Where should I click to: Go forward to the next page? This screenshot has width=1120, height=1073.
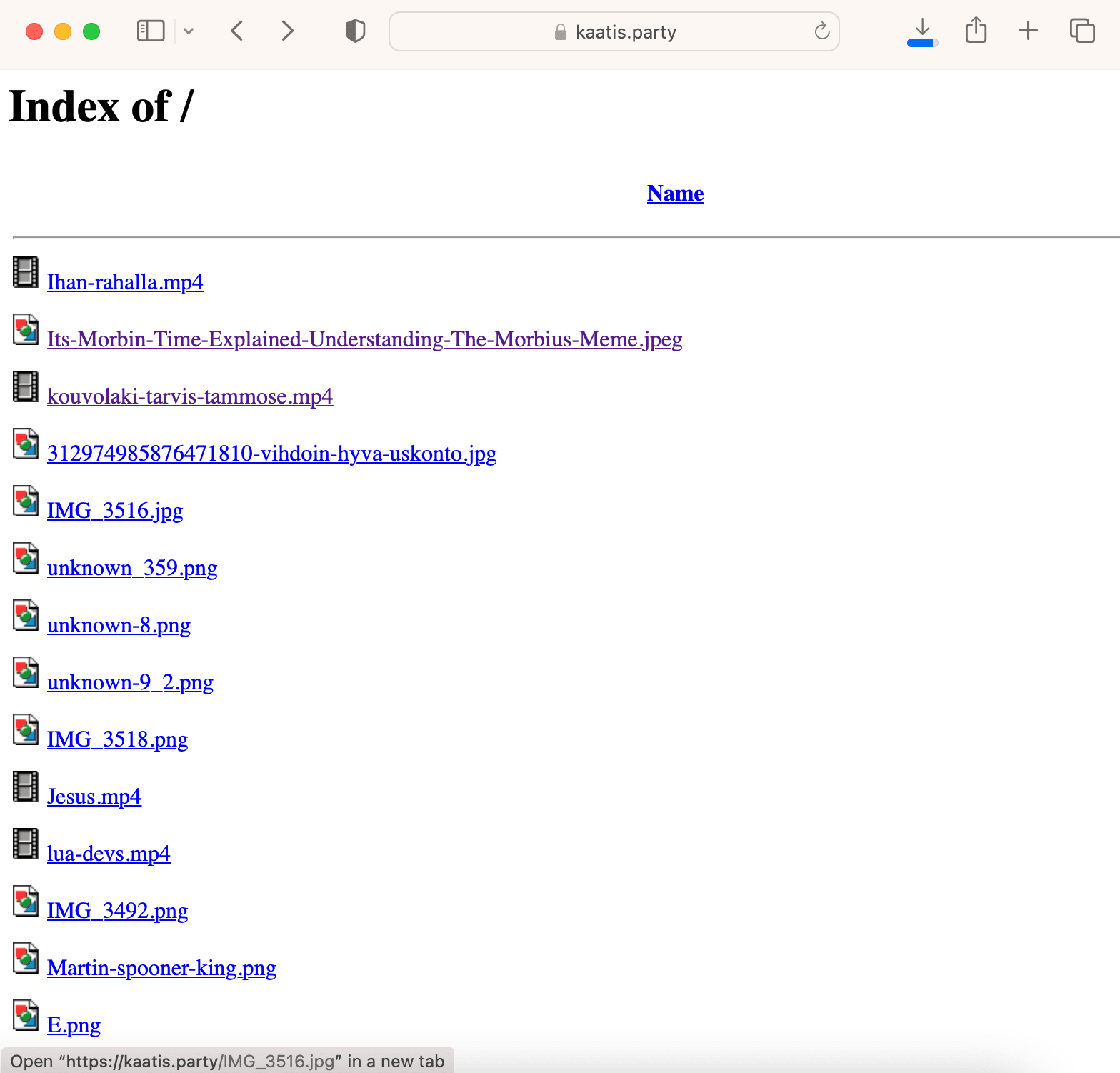[287, 31]
